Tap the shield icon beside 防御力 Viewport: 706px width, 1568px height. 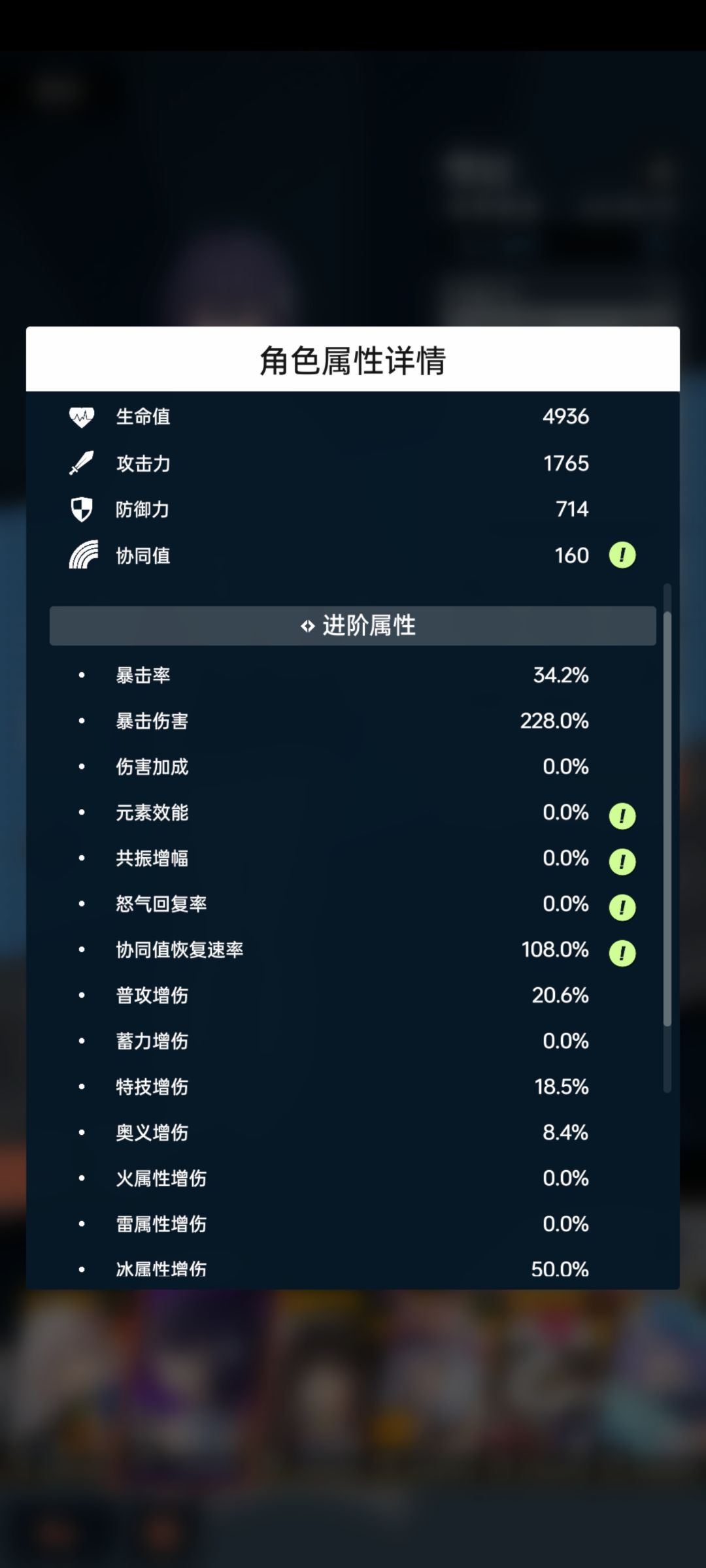pyautogui.click(x=82, y=509)
